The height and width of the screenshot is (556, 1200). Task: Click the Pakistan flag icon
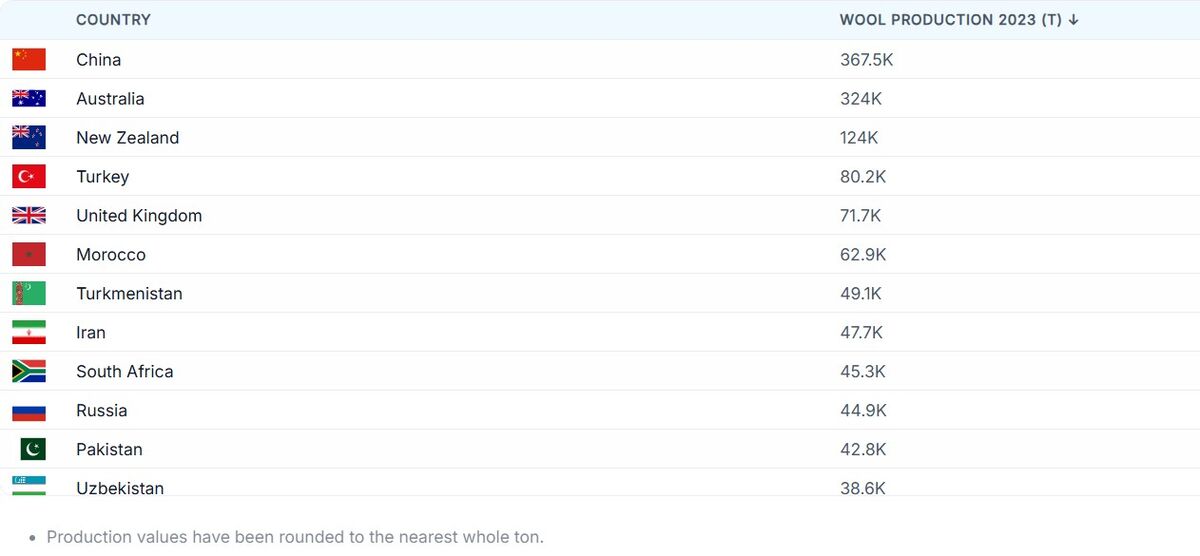click(32, 450)
